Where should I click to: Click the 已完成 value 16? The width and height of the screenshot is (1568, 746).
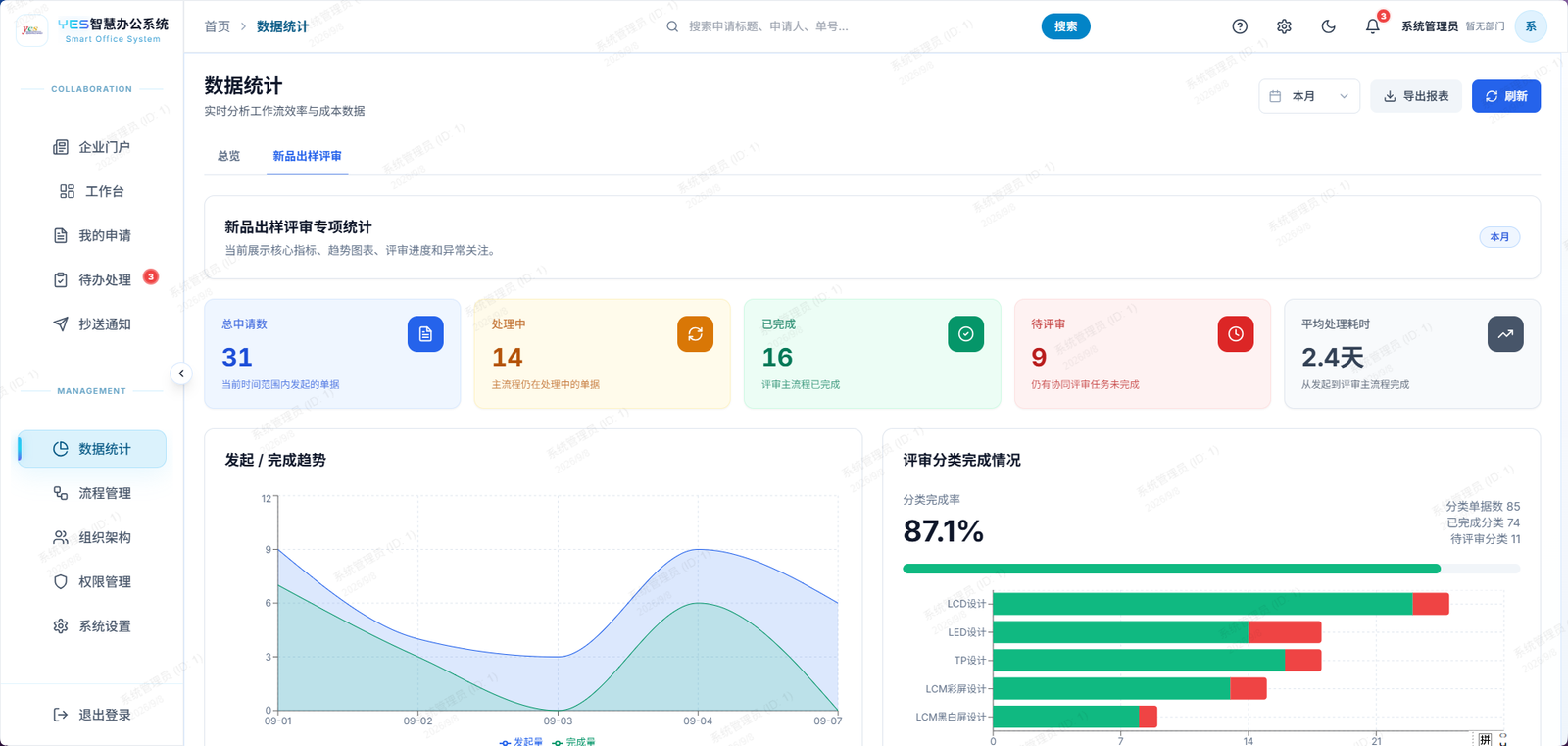(777, 357)
